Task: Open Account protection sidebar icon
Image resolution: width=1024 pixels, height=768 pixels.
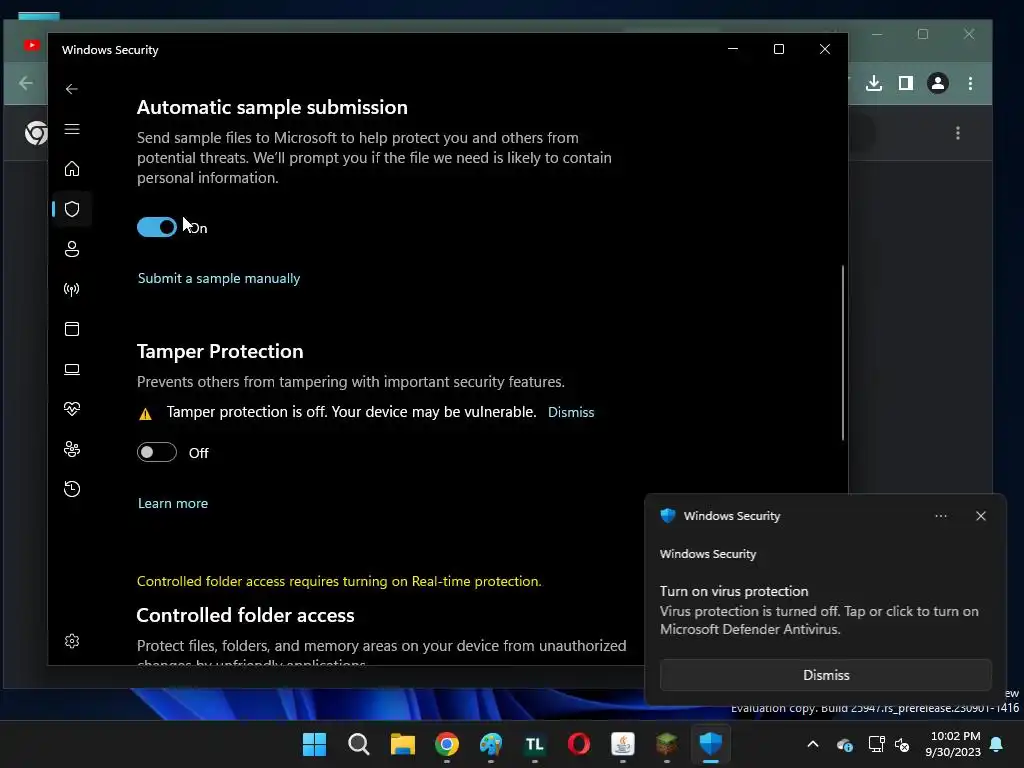Action: pyautogui.click(x=72, y=249)
